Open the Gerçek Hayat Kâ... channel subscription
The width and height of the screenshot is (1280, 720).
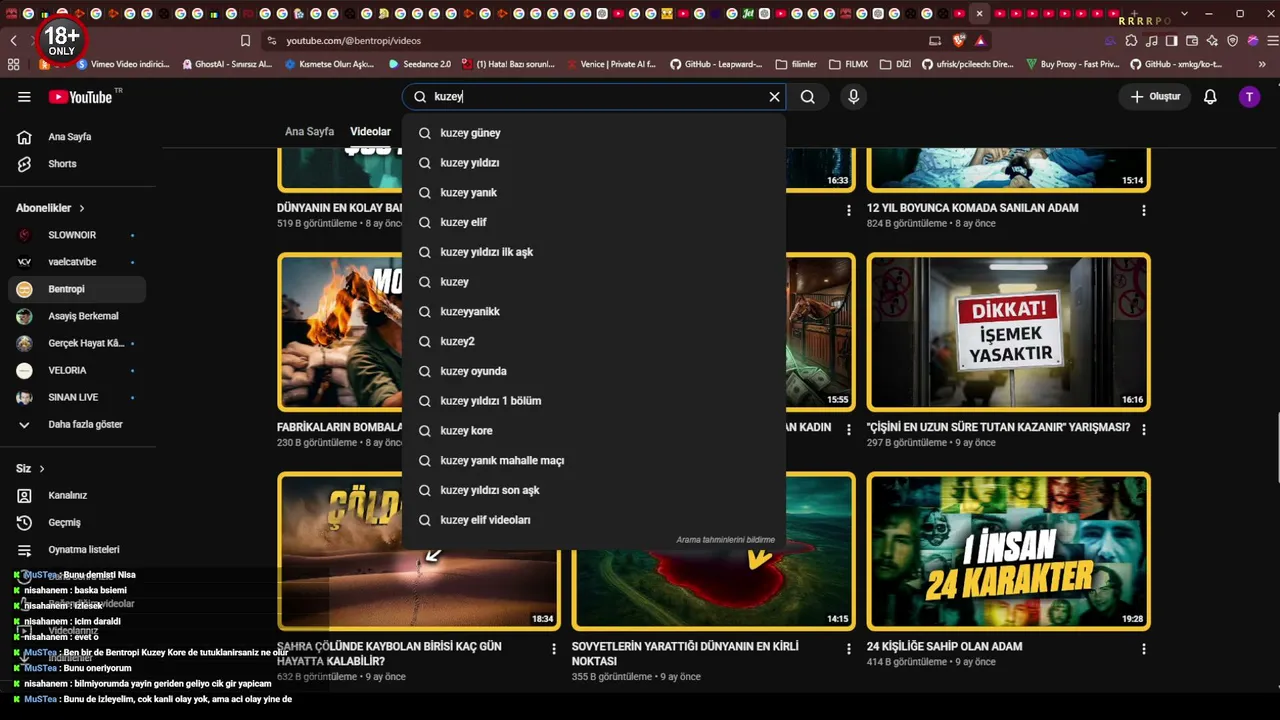(77, 343)
